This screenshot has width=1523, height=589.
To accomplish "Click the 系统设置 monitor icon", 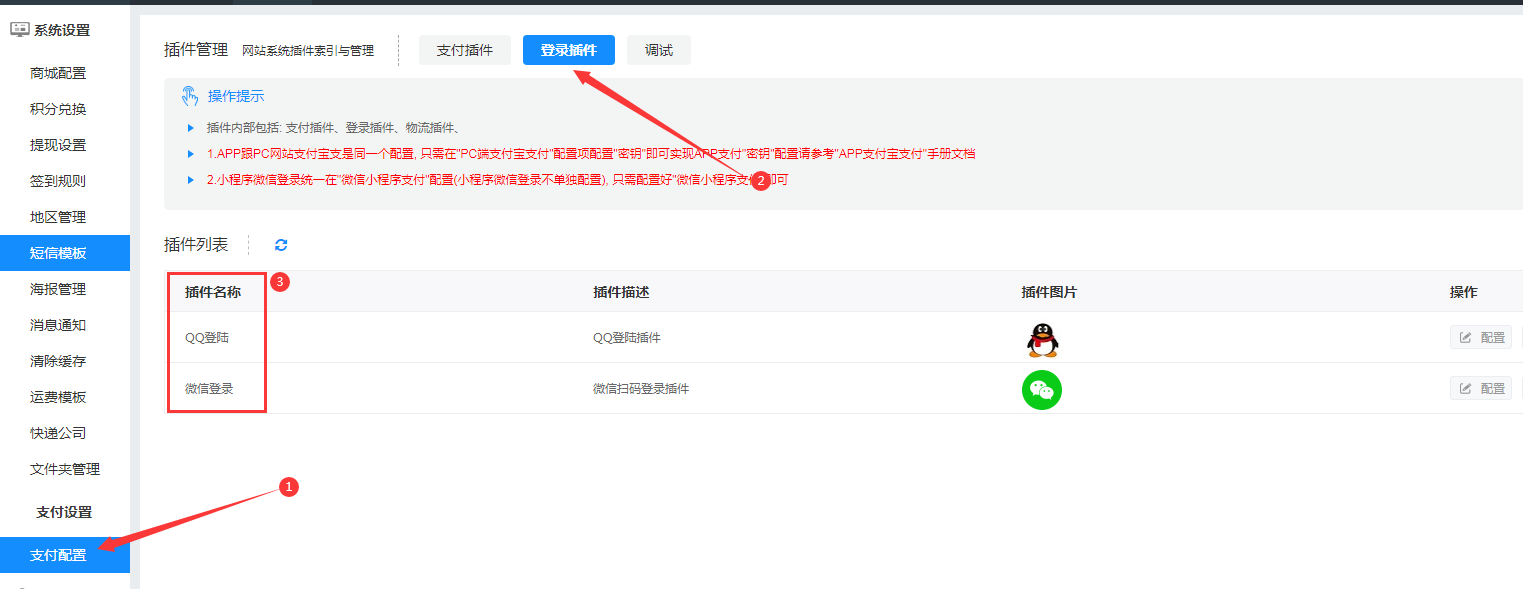I will click(19, 30).
